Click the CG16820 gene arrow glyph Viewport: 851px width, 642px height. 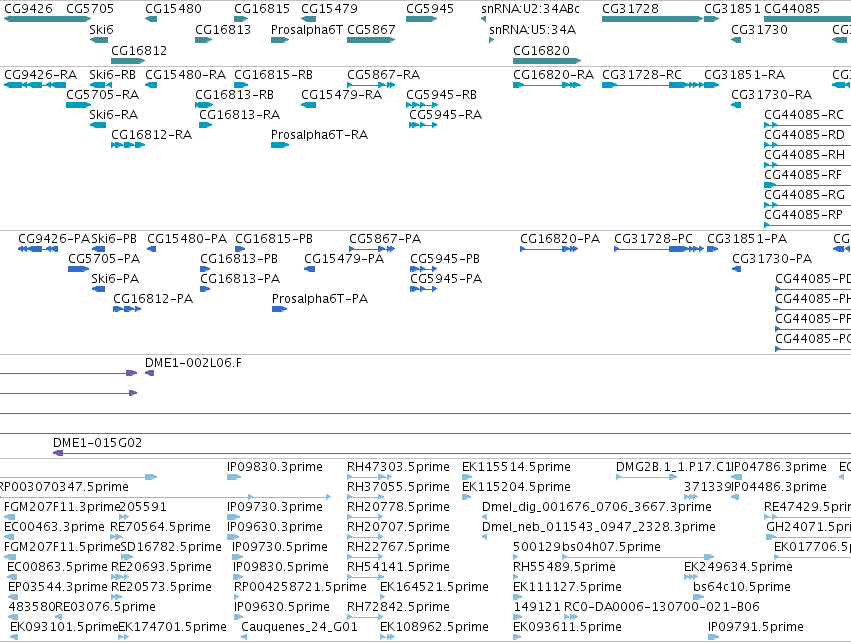(547, 61)
